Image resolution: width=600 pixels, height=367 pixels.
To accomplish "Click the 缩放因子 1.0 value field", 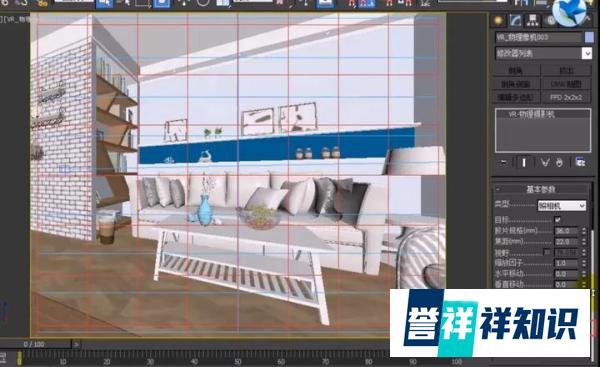I will coord(567,263).
